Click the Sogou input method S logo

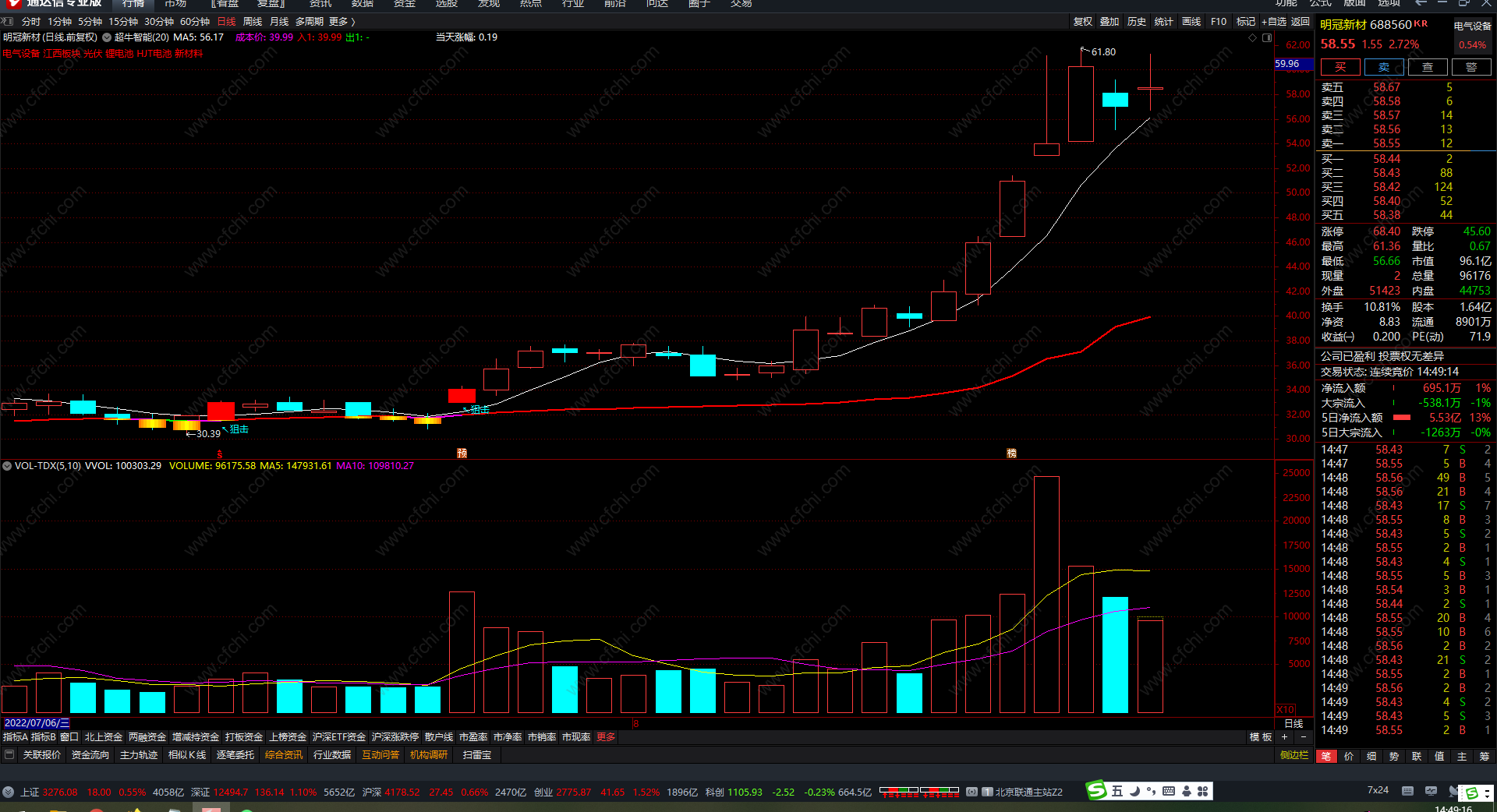(1097, 790)
